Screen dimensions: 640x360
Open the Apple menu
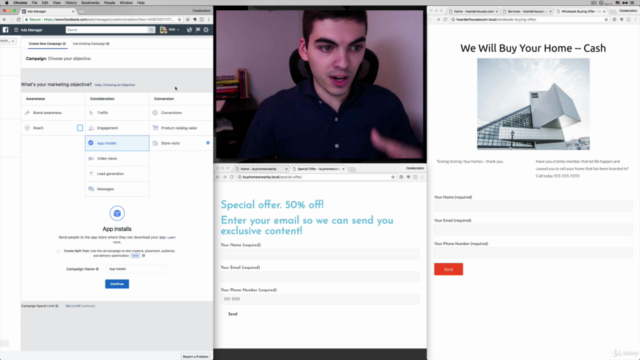(7, 2)
